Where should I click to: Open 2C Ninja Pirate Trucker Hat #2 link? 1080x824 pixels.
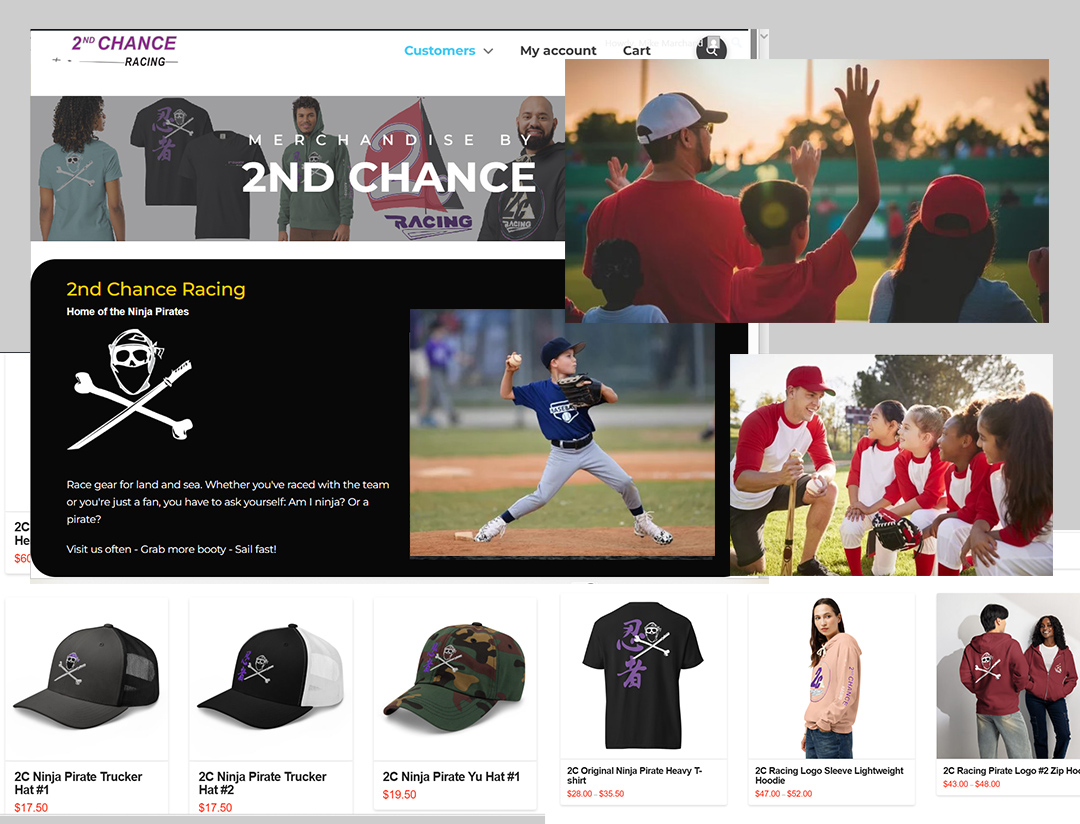tap(262, 783)
